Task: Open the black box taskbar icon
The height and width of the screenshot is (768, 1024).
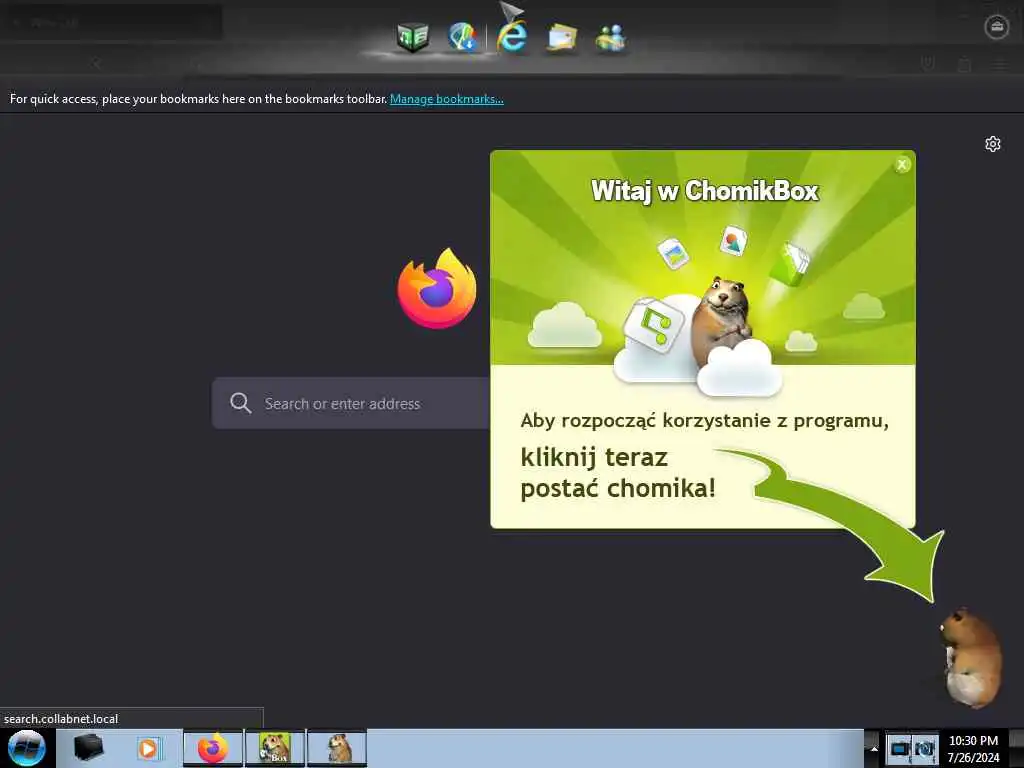Action: [88, 748]
